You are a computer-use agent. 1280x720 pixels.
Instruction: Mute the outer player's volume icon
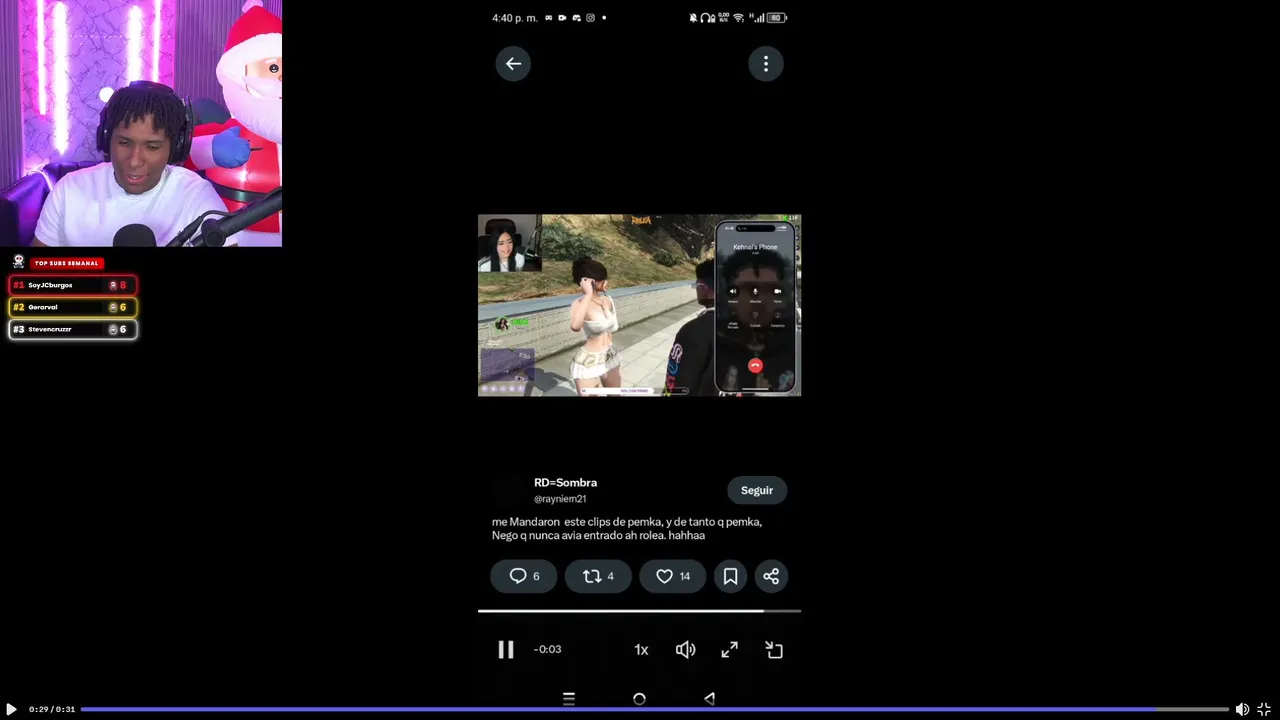[x=1242, y=709]
